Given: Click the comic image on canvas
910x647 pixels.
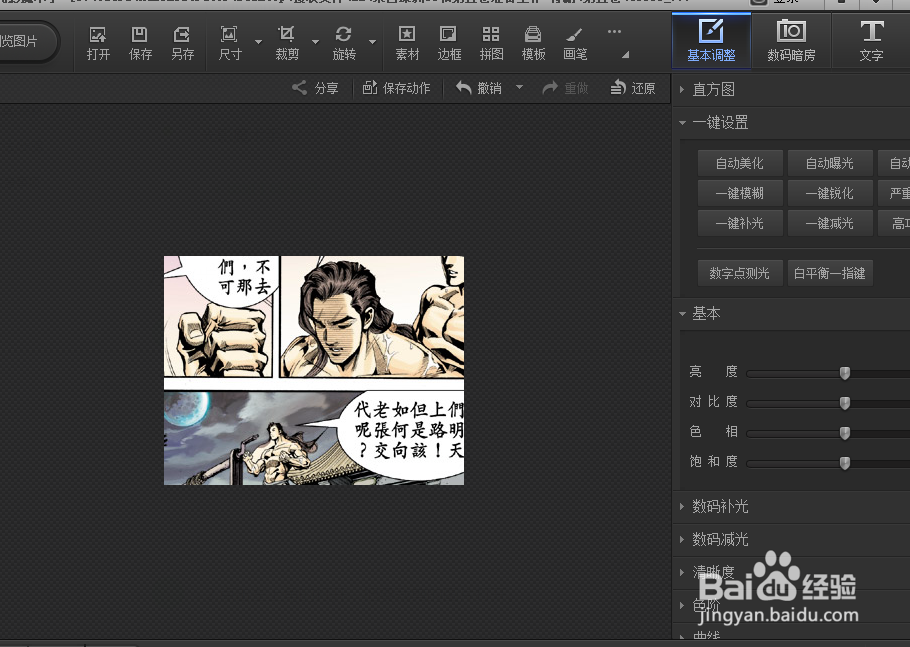Looking at the screenshot, I should click(x=314, y=370).
